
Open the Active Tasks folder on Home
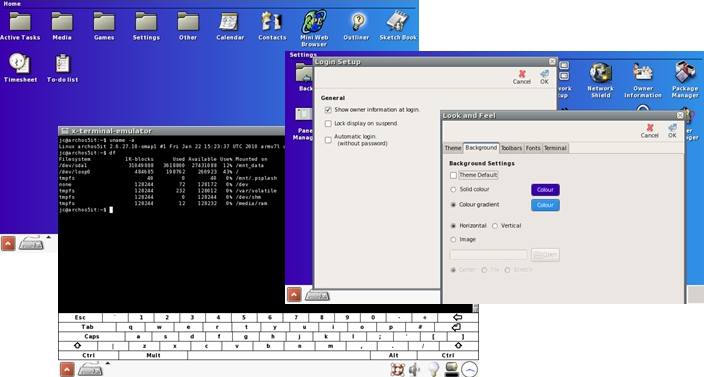(x=20, y=26)
